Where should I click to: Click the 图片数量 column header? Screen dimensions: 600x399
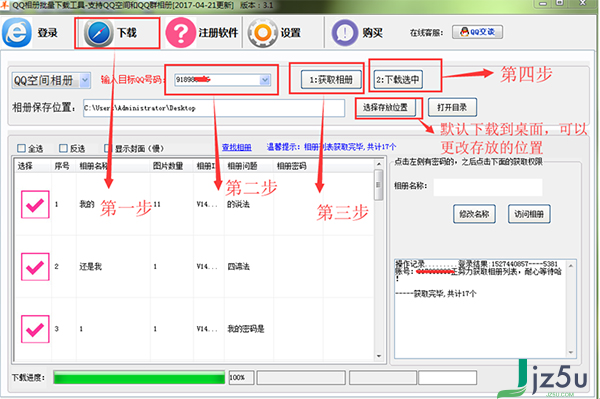(x=168, y=166)
